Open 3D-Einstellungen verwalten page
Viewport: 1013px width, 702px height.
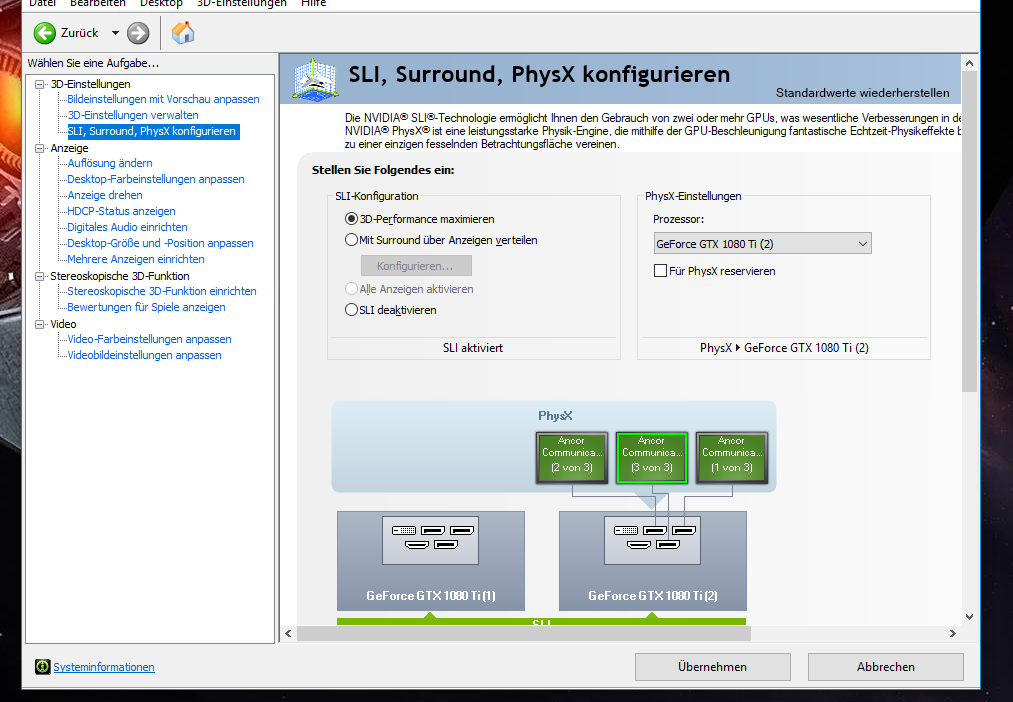tap(133, 115)
